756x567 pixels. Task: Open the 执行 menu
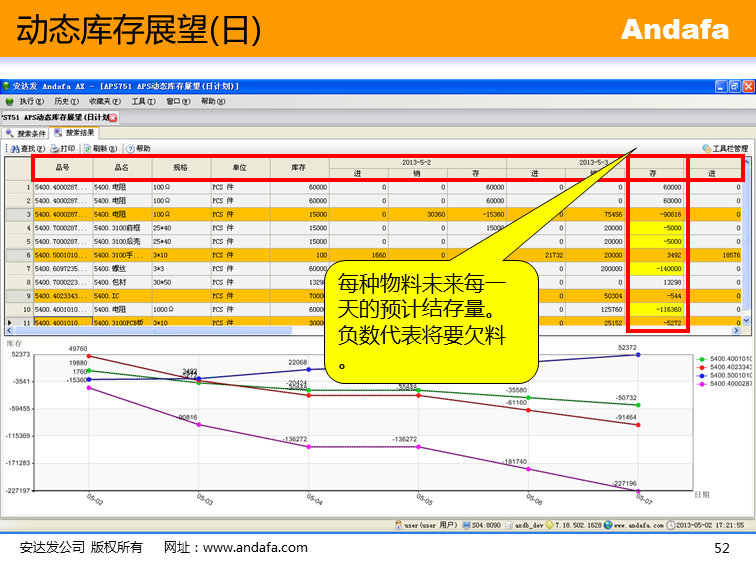coord(27,101)
